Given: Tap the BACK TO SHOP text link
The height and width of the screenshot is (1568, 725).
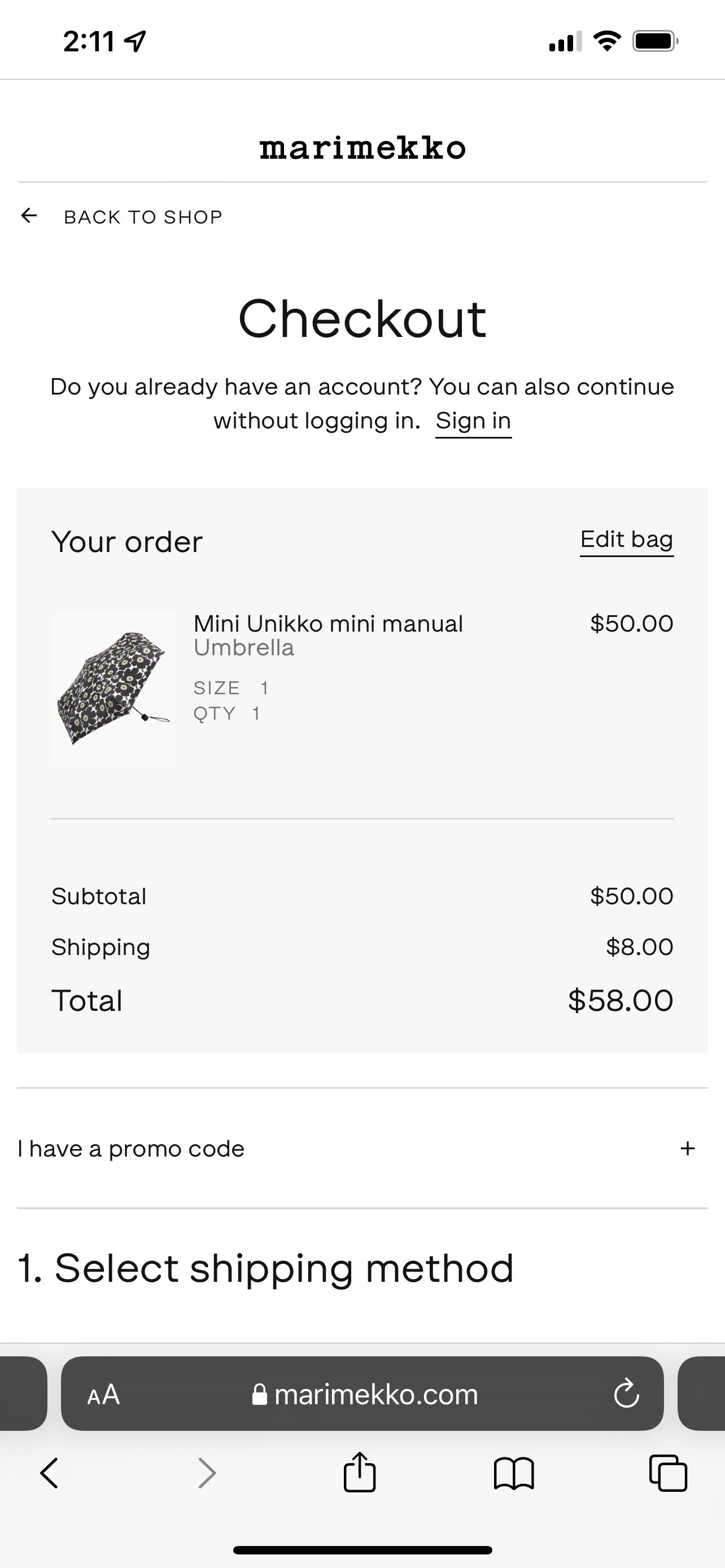Looking at the screenshot, I should tap(143, 217).
